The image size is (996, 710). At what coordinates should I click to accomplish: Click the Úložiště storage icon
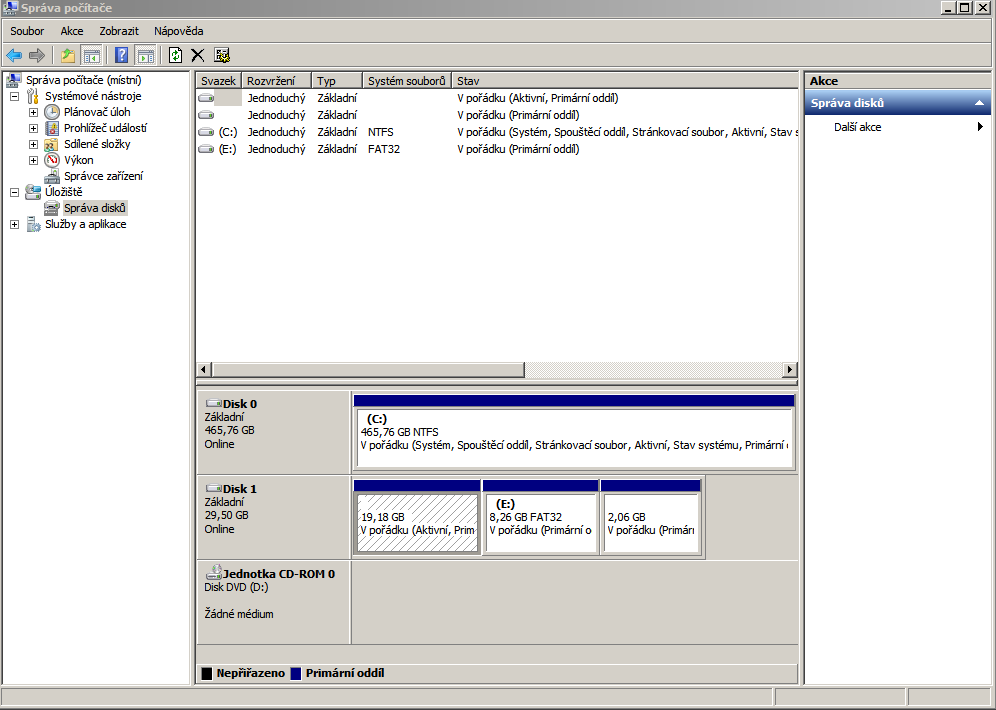(x=33, y=192)
